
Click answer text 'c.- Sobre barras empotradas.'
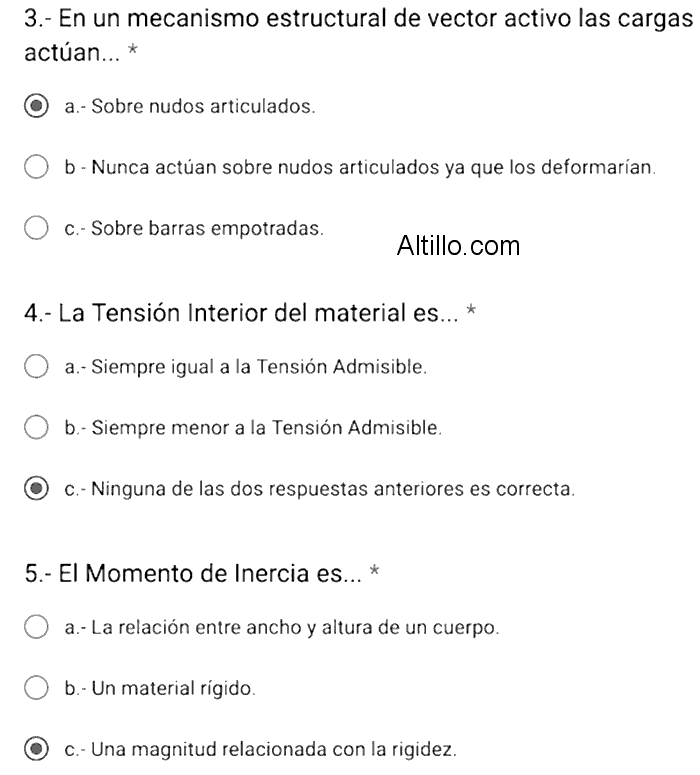(x=194, y=229)
